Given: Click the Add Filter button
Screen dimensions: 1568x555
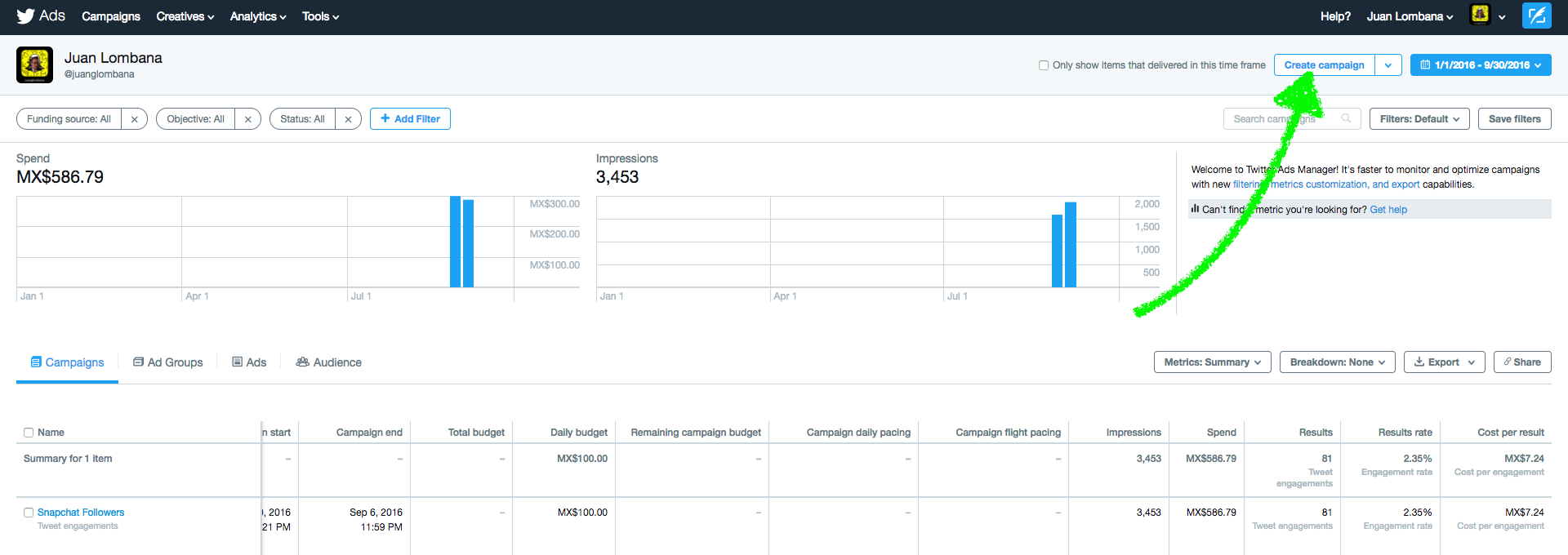Looking at the screenshot, I should pos(410,119).
